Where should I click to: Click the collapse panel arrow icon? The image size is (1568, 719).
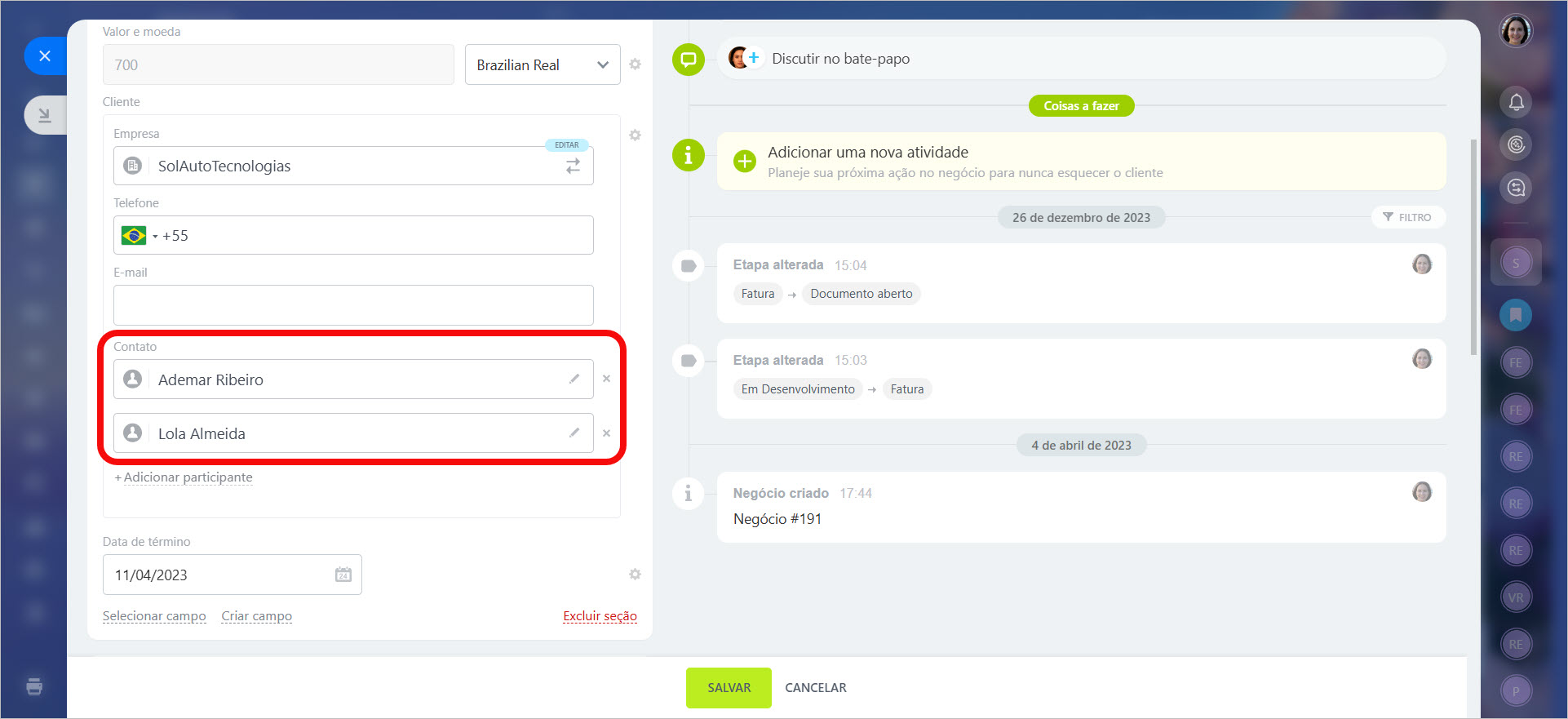(x=45, y=115)
